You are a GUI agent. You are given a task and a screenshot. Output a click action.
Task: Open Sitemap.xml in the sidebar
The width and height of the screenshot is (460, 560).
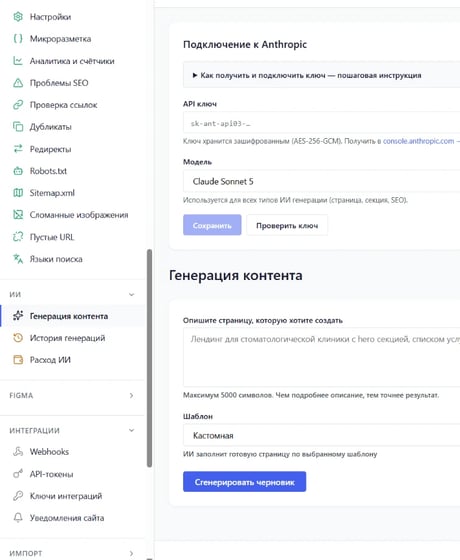tap(72, 193)
